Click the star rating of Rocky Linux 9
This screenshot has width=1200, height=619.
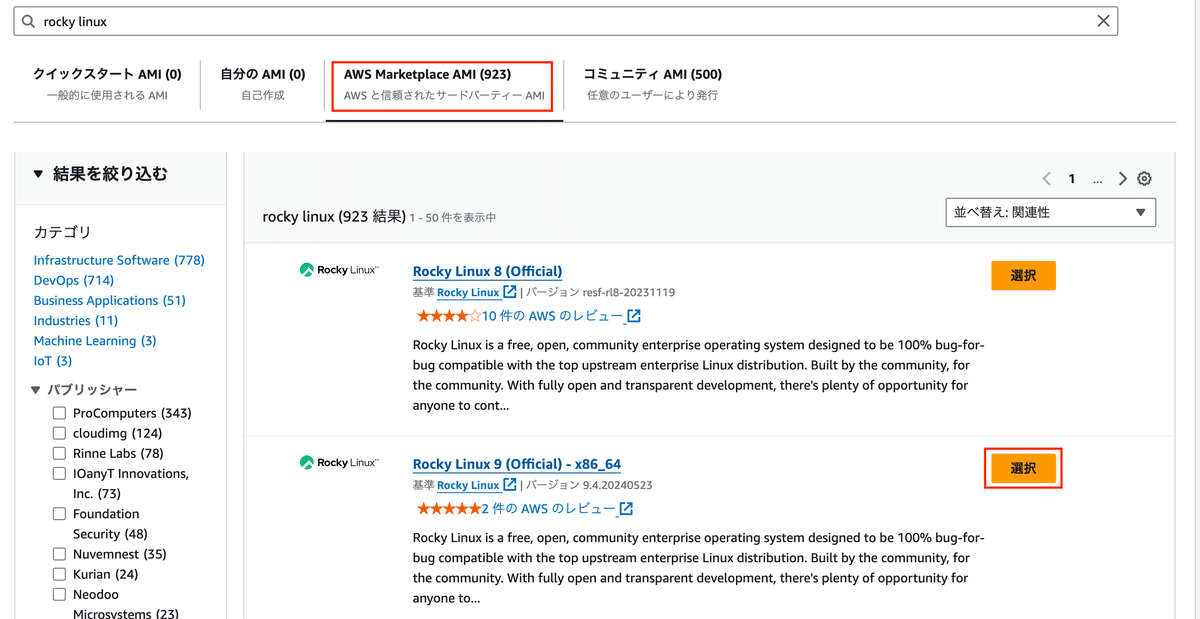click(449, 509)
